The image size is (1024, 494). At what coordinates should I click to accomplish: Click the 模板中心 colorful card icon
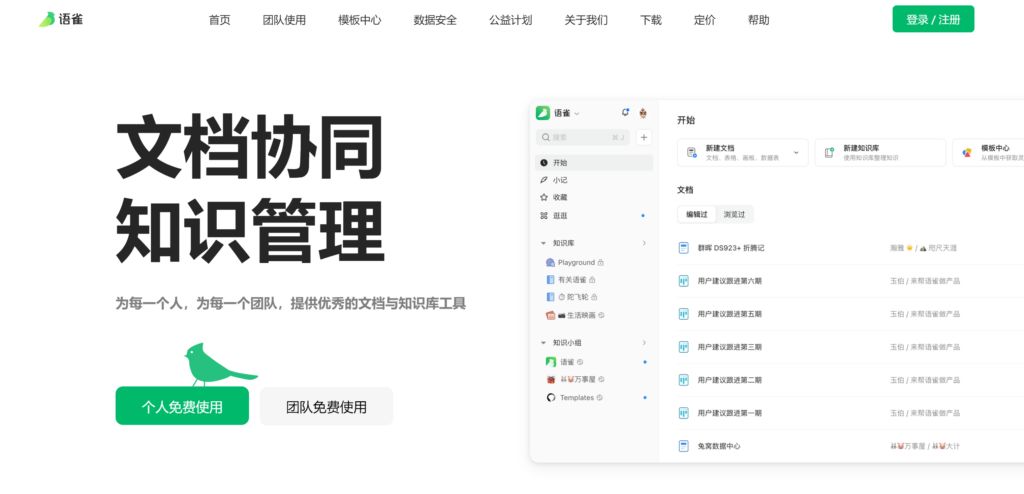pyautogui.click(x=967, y=152)
